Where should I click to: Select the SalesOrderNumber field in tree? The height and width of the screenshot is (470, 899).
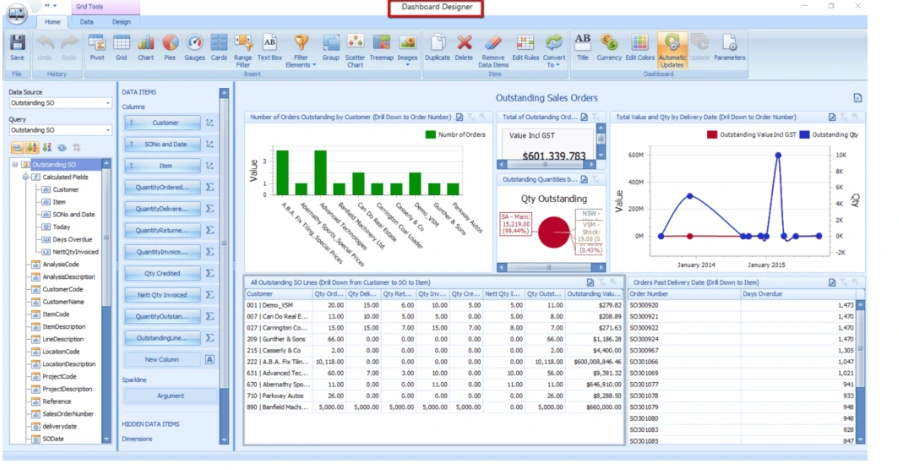pos(68,414)
